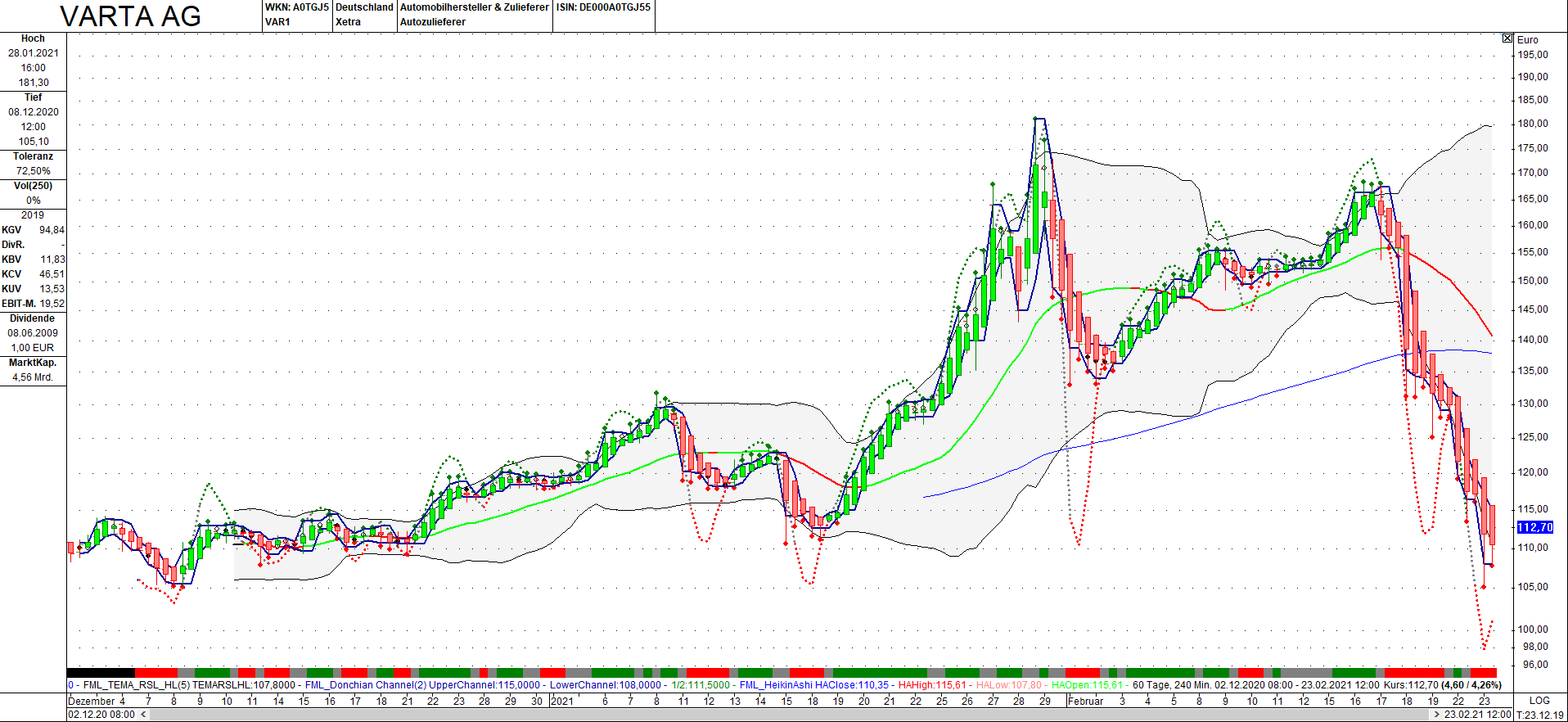Click the KGV value 94,84
Image resolution: width=1568 pixels, height=722 pixels.
coord(52,230)
